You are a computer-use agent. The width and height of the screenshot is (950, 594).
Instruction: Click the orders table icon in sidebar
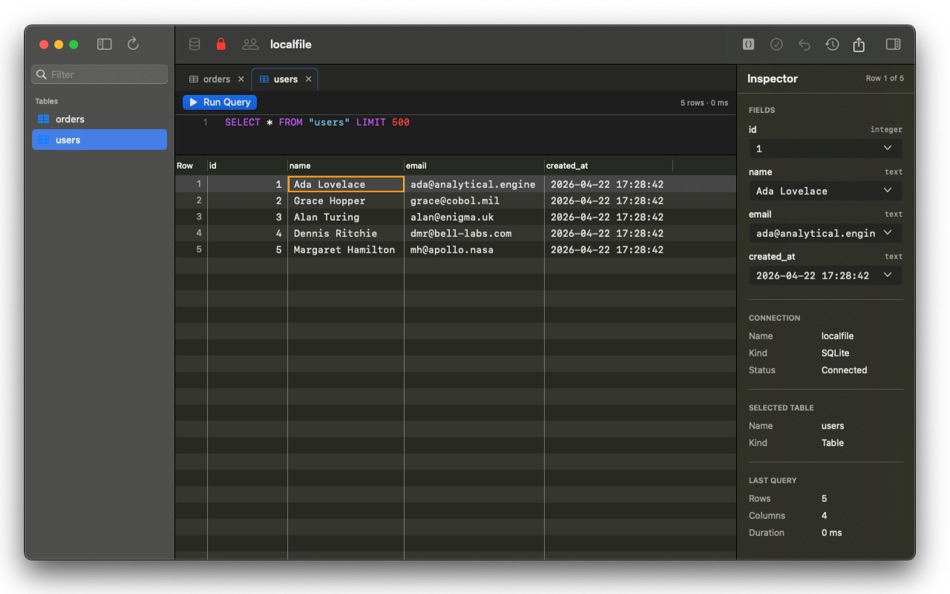[44, 119]
